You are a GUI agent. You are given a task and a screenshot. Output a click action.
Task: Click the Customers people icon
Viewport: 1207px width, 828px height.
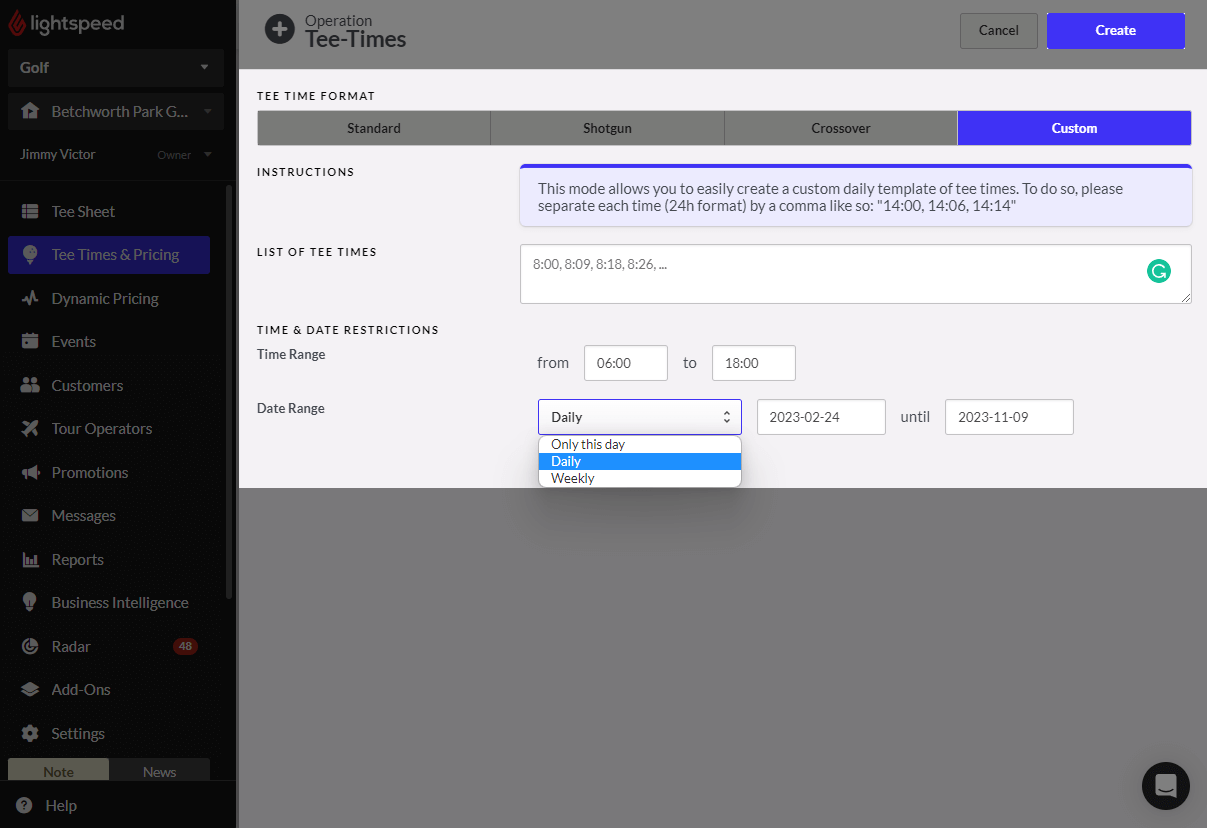(x=31, y=385)
